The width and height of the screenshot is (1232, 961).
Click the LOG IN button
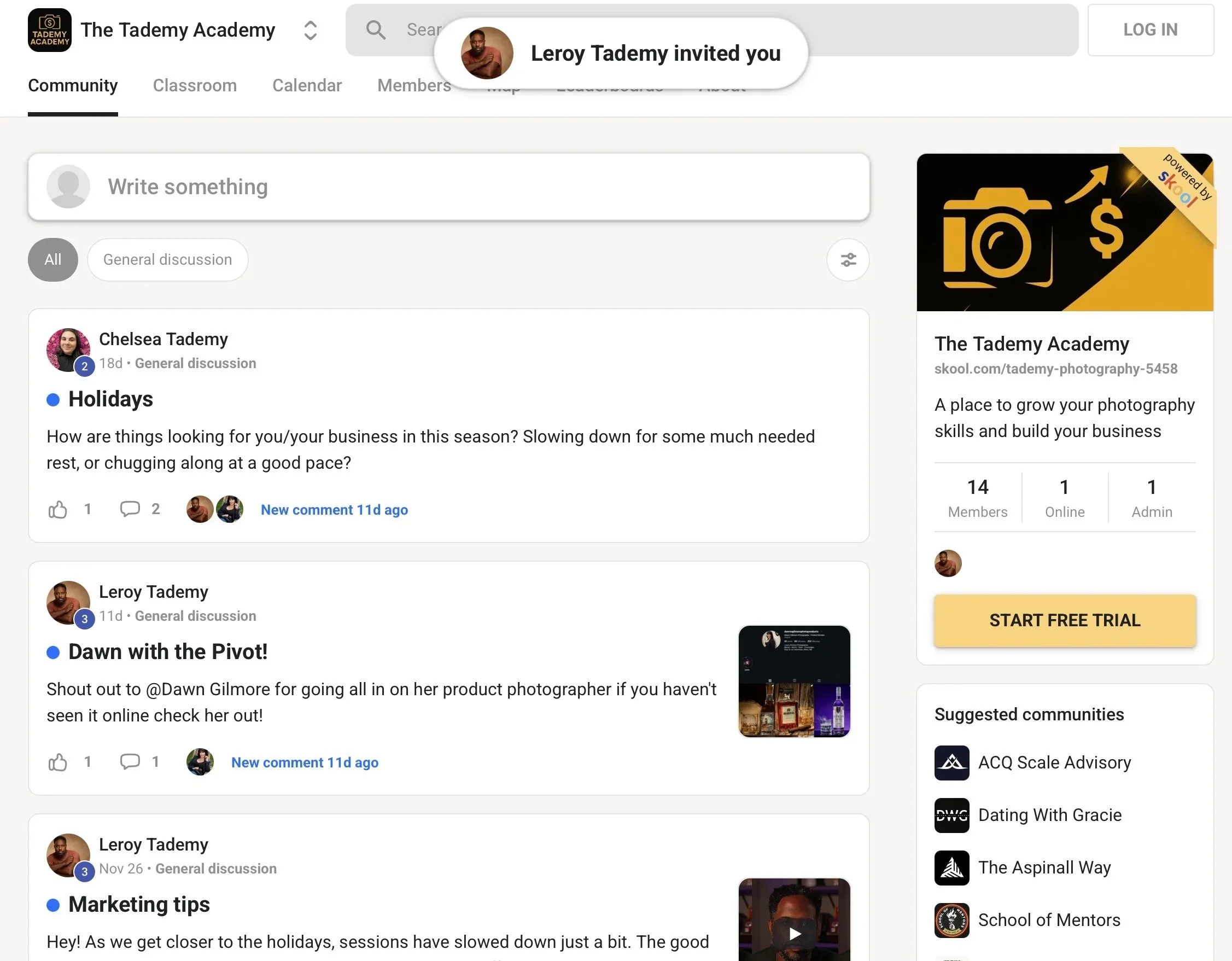point(1150,30)
